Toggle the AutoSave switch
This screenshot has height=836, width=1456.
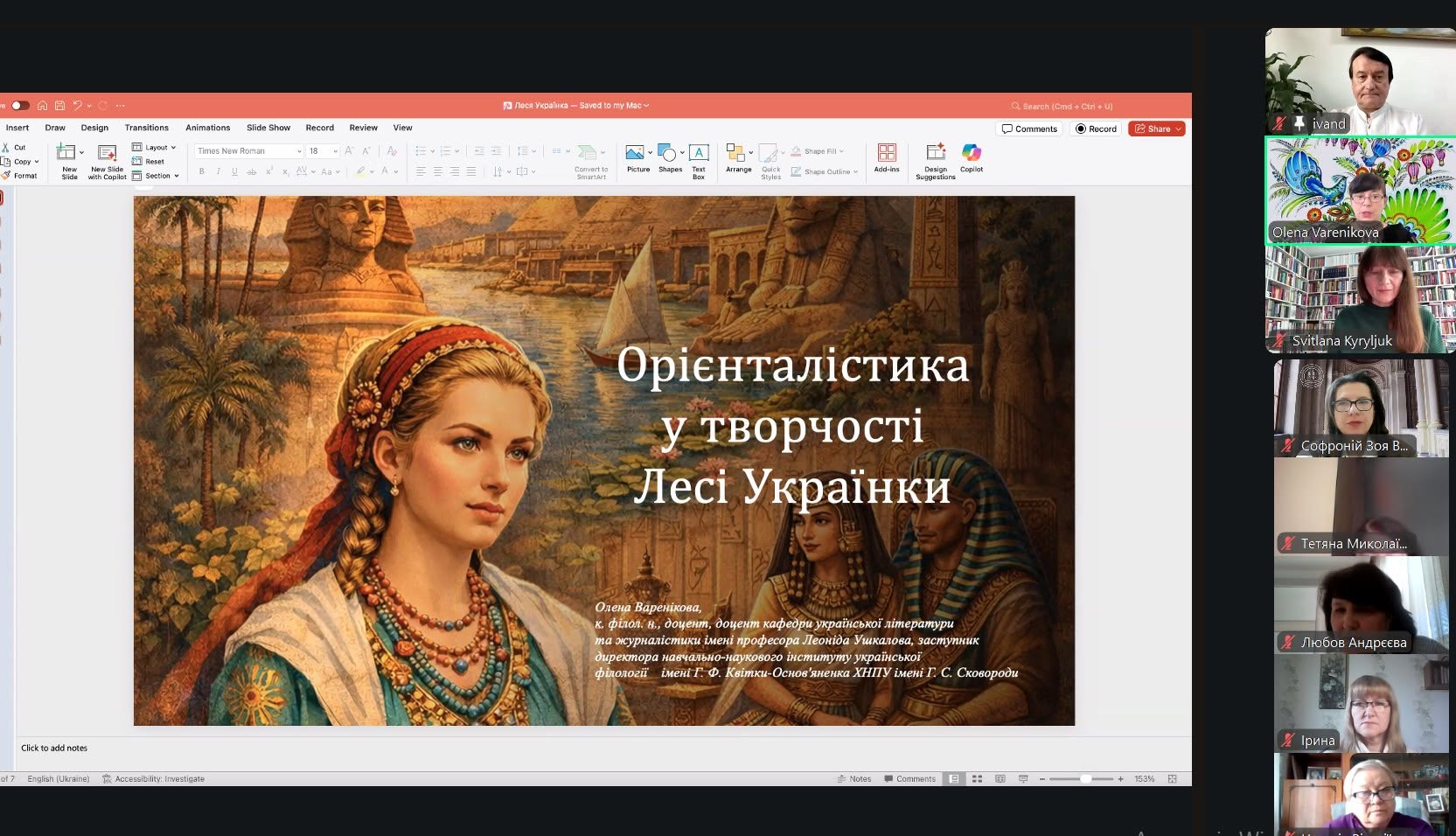pos(19,106)
